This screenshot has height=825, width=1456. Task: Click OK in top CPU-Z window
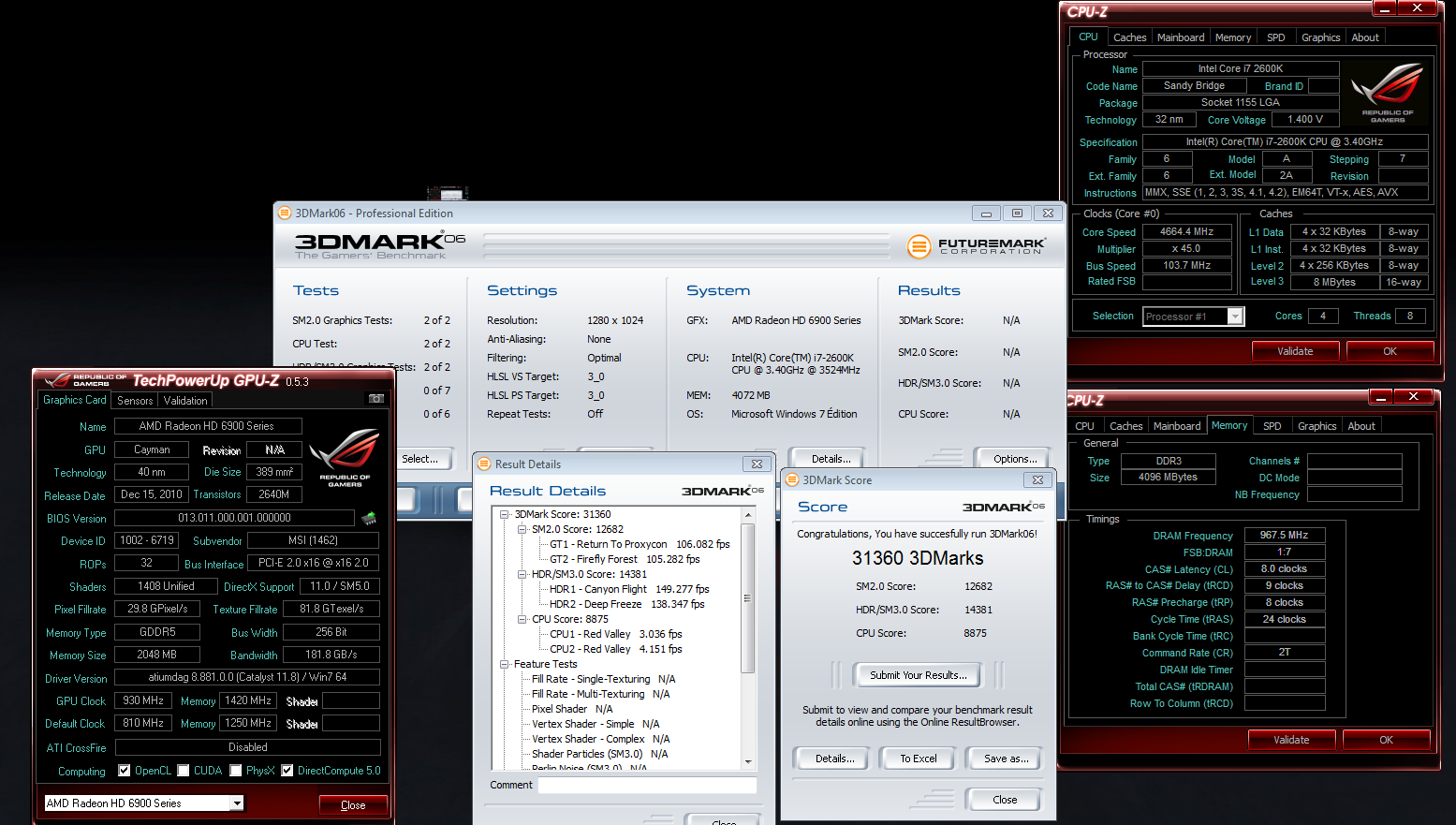point(1390,351)
